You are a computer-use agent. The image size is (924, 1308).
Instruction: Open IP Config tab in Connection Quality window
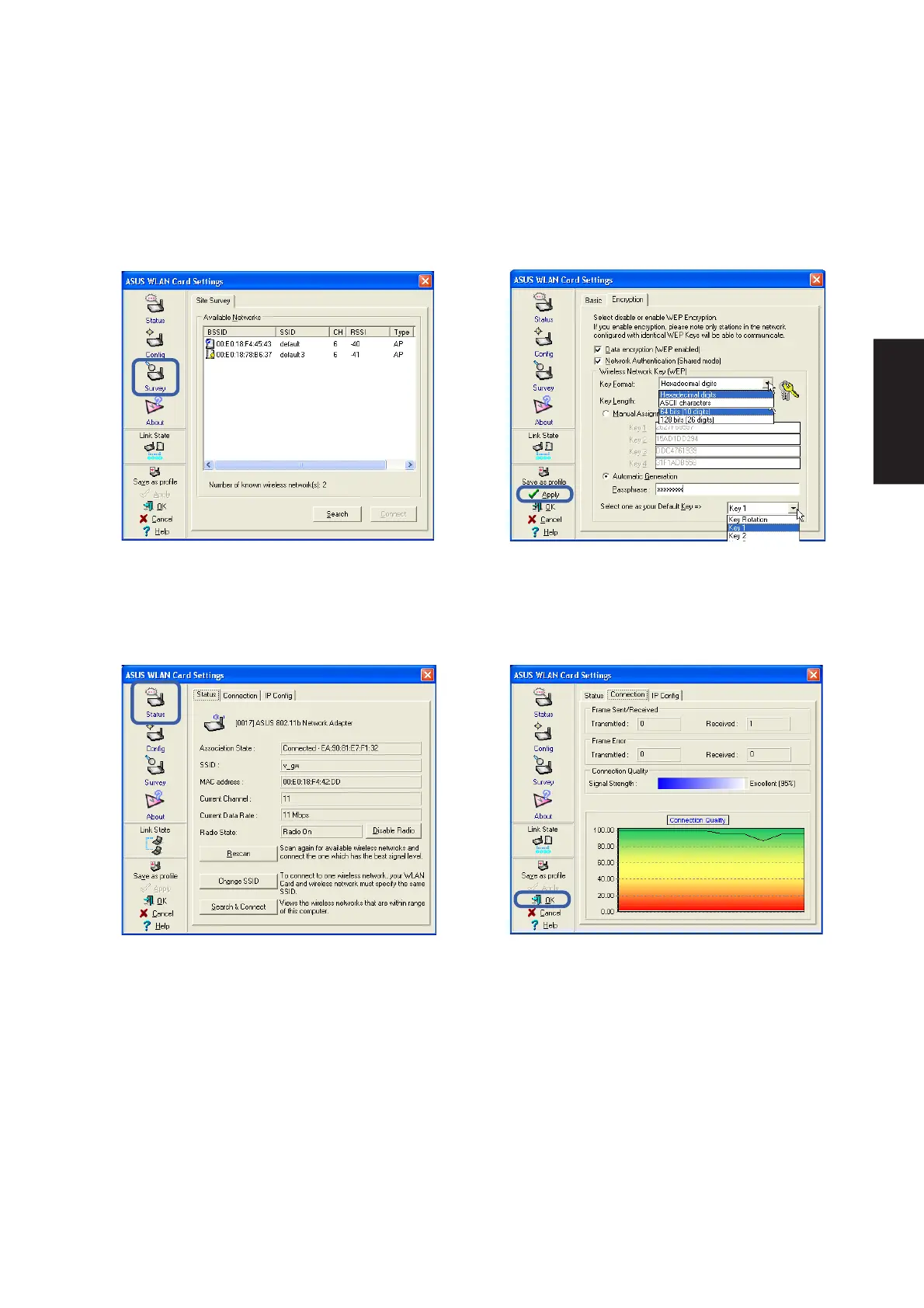666,696
